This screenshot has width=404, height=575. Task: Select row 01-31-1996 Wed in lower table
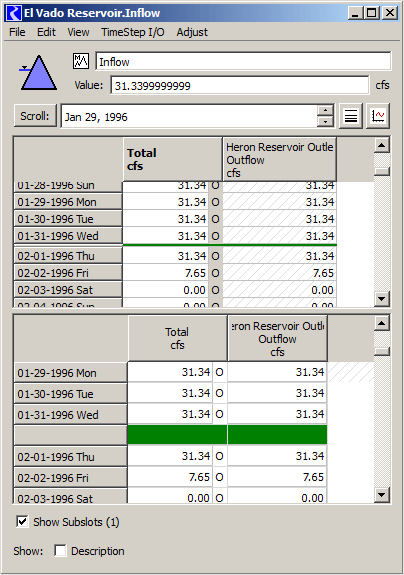(x=71, y=414)
